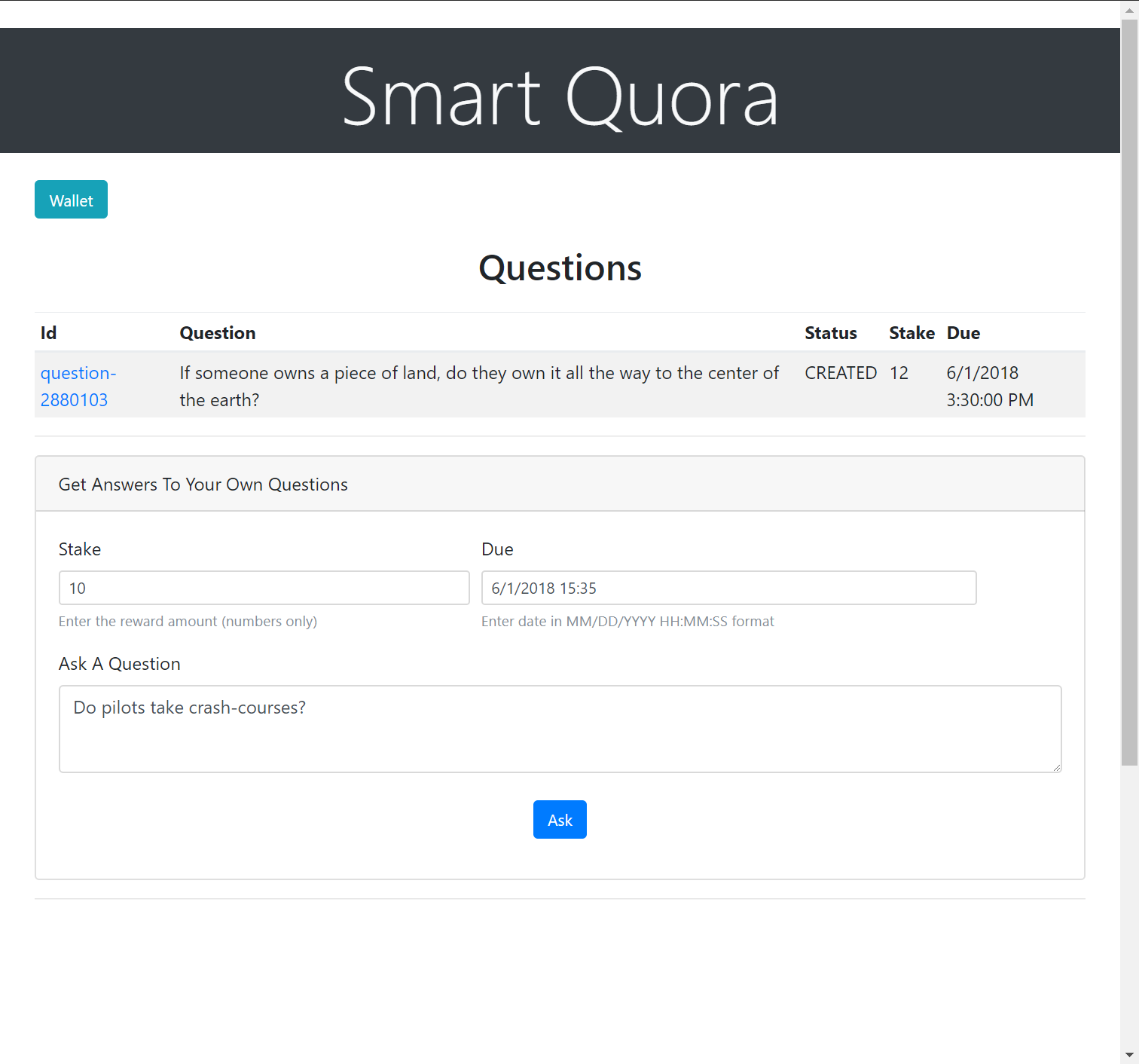The image size is (1139, 1064).
Task: Click the Get Answers To Your Own Questions header
Action: pyautogui.click(x=203, y=485)
